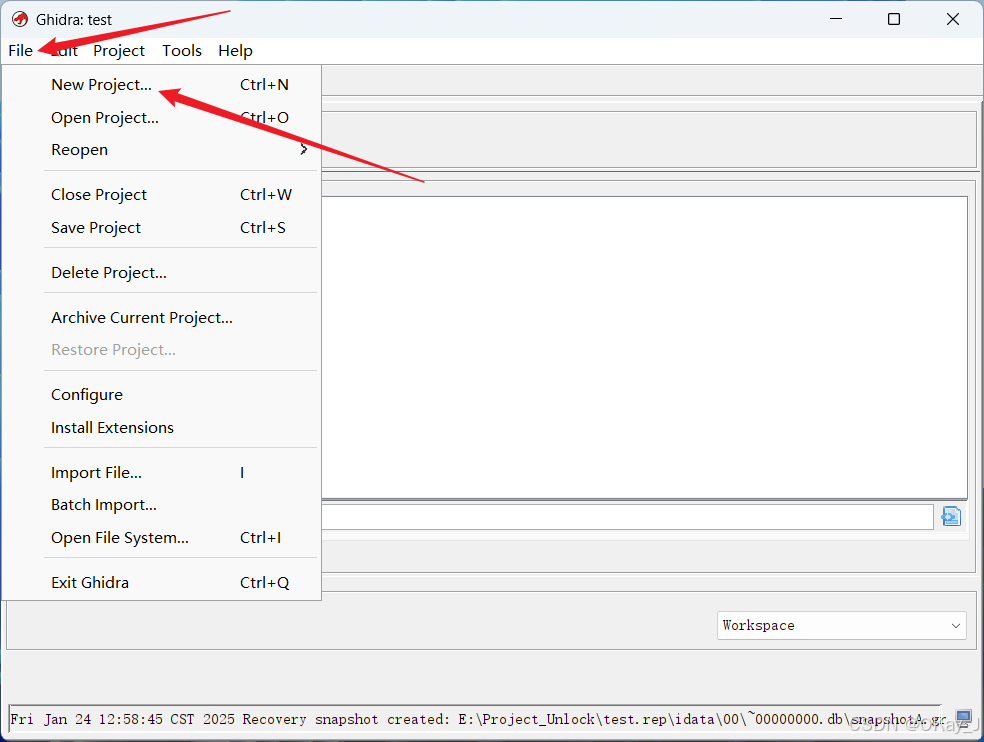The image size is (984, 742).
Task: Select Save Project menu entry
Action: point(162,227)
